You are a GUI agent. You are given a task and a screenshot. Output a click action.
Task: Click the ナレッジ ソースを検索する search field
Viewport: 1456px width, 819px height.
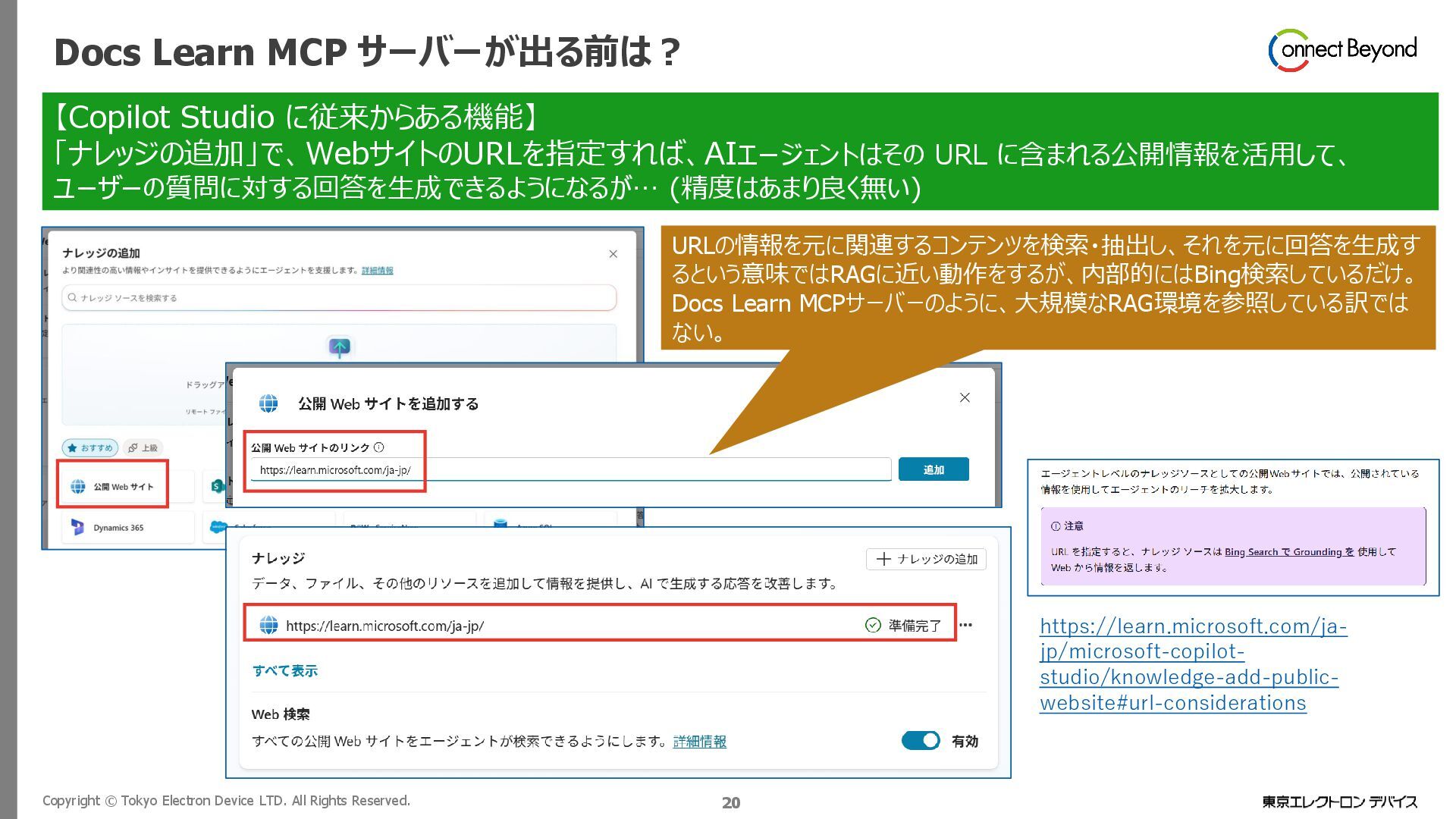coord(339,298)
